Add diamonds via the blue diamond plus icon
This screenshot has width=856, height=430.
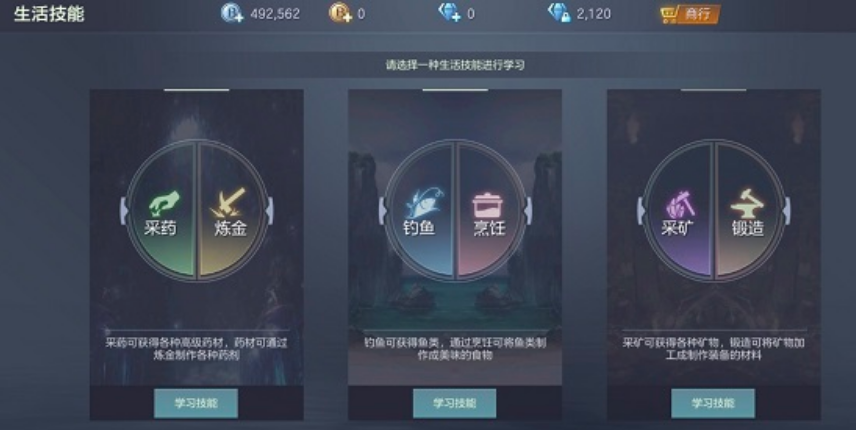[x=450, y=13]
